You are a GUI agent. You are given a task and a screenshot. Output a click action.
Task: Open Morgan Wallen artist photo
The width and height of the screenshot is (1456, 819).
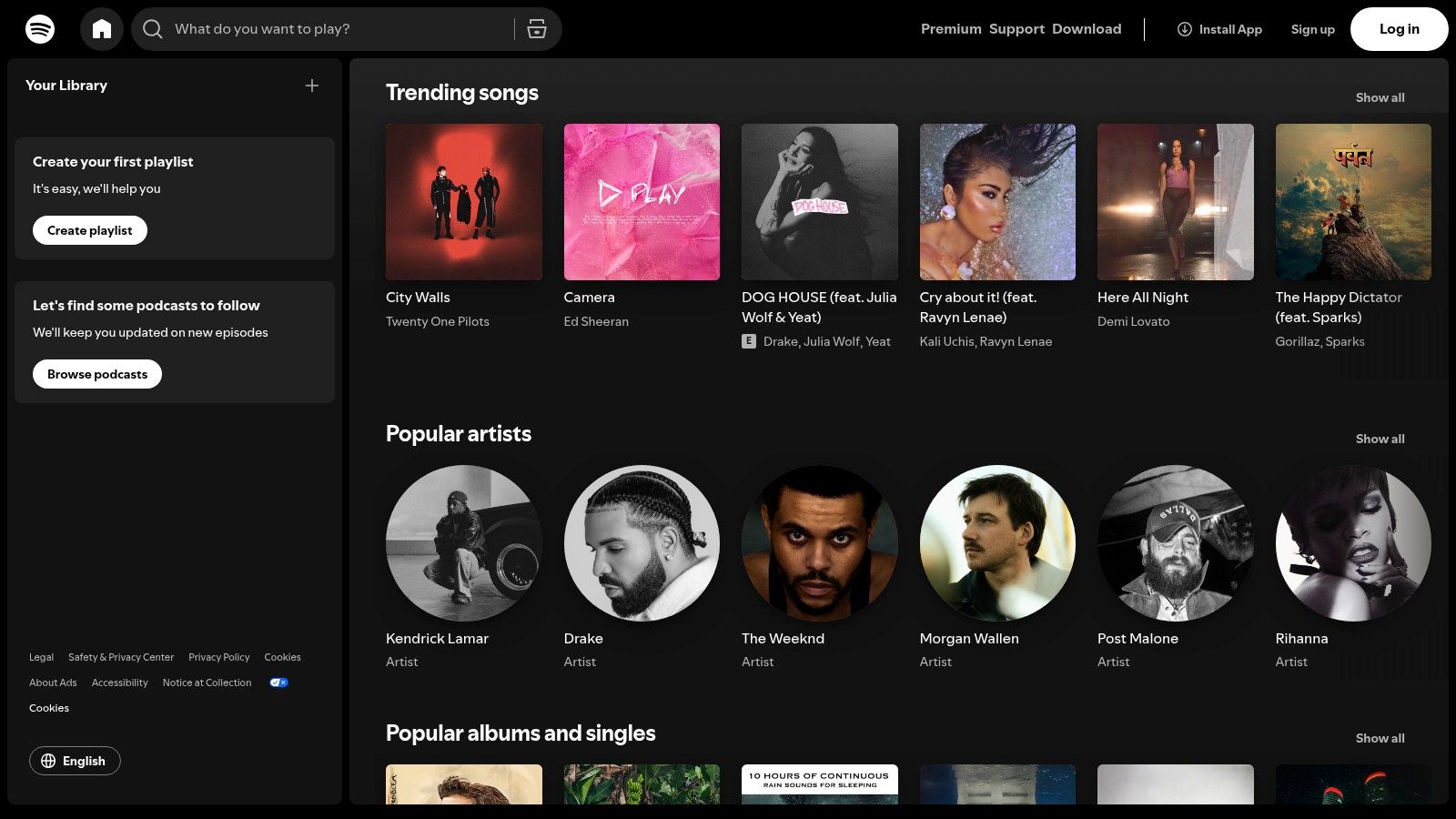(997, 543)
